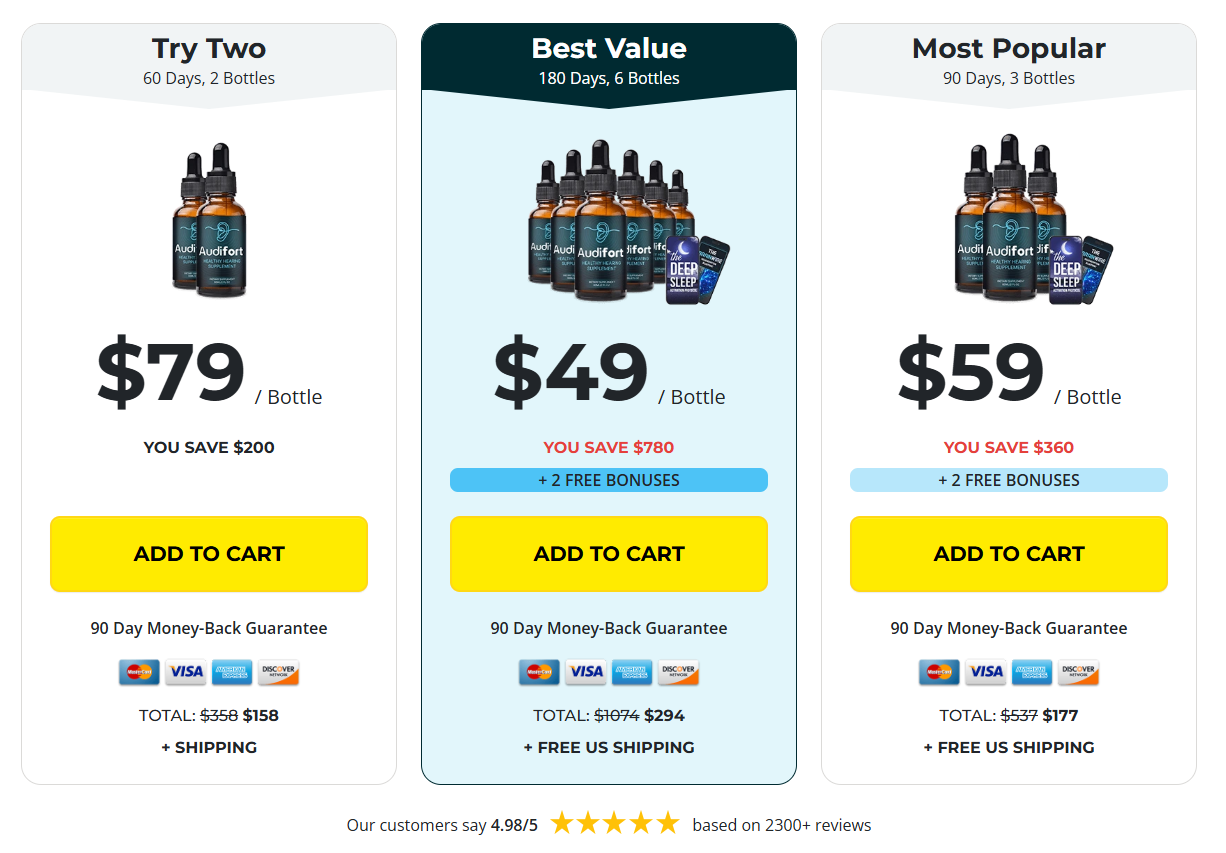Viewport: 1226px width, 853px height.
Task: Click the '+ 2 FREE BONUSES' banner under Most Popular
Action: (1008, 480)
